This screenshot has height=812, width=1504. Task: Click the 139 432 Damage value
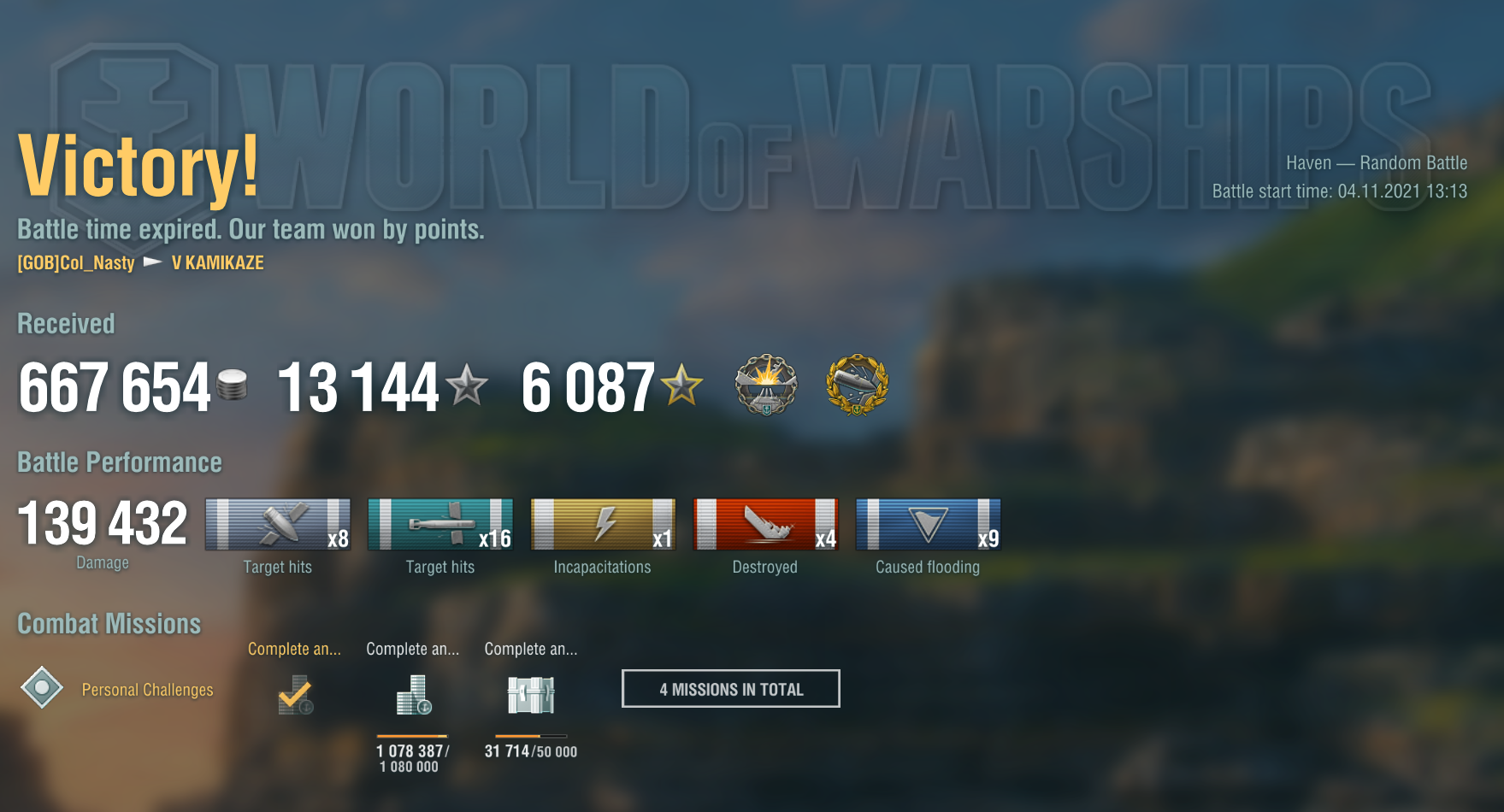[x=102, y=523]
